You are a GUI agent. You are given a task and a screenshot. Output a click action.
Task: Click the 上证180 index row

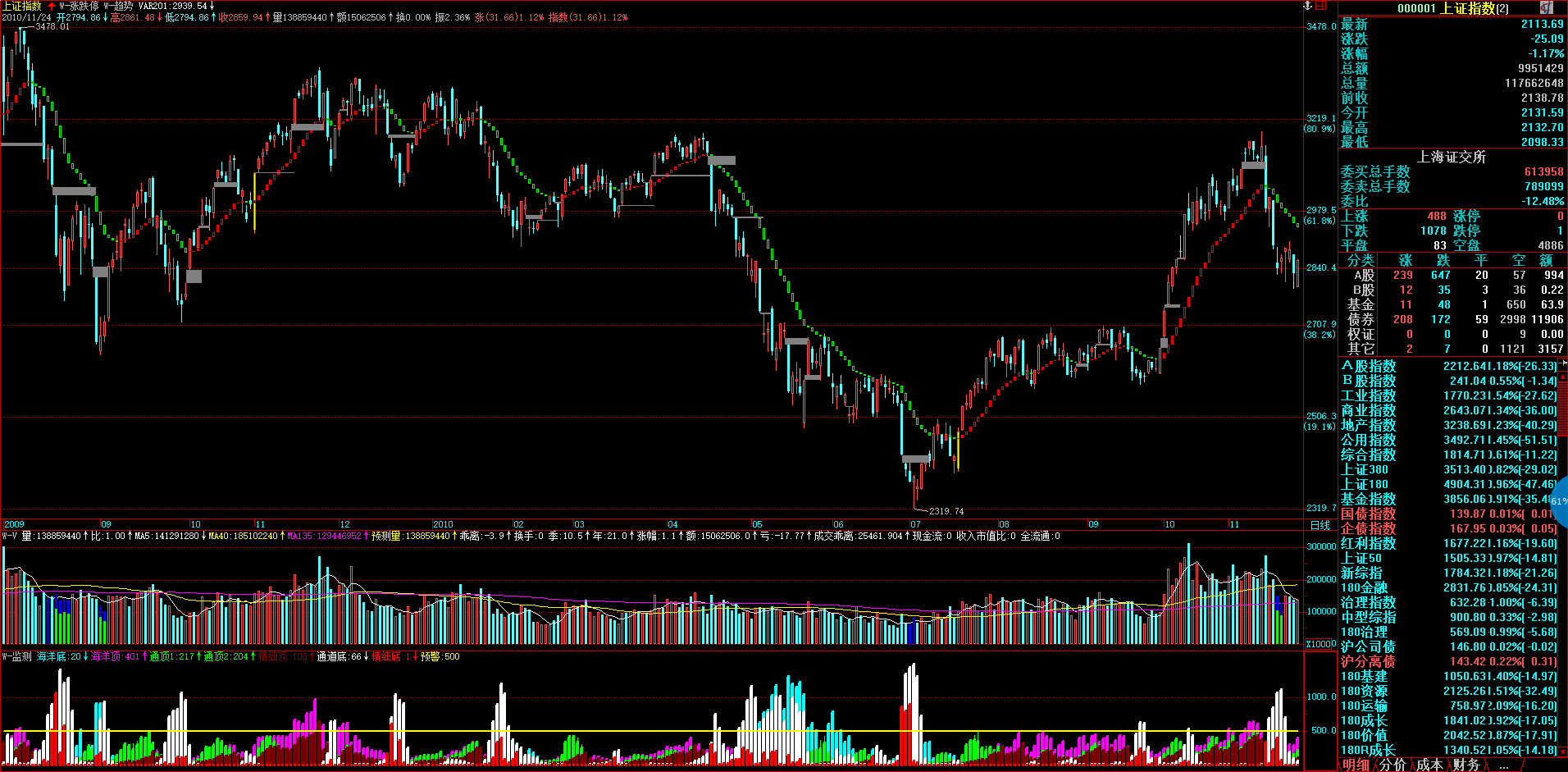click(x=1365, y=484)
